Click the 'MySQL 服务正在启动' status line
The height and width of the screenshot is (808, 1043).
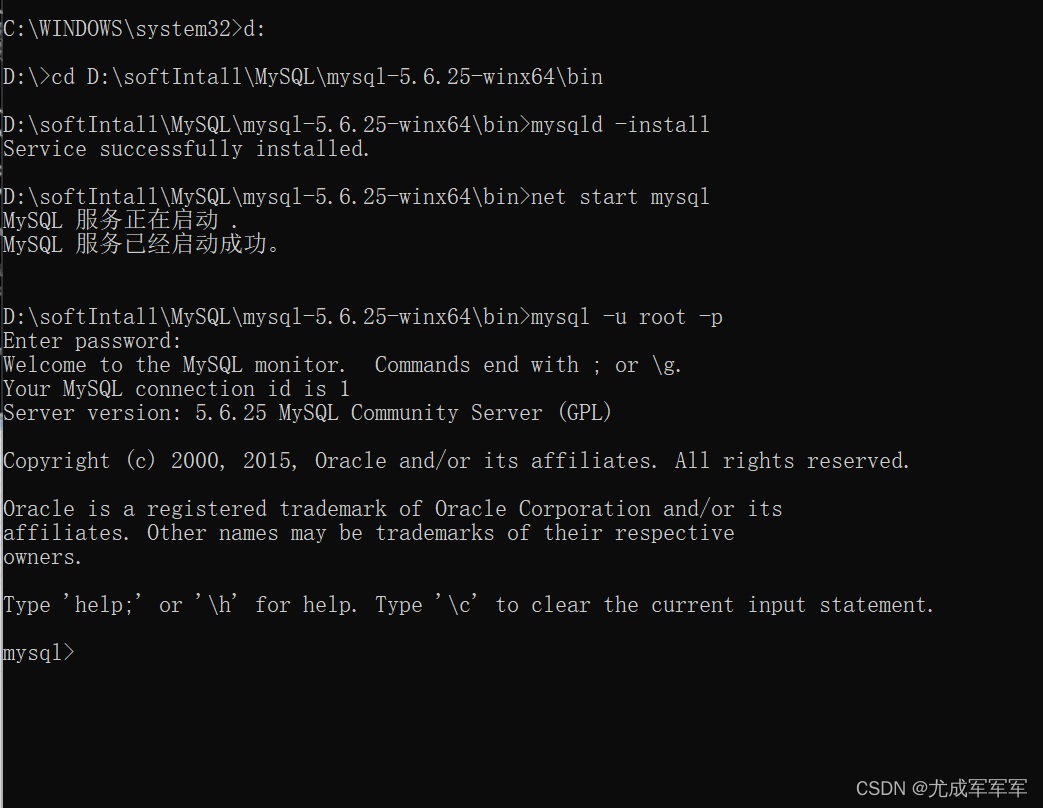coord(120,220)
